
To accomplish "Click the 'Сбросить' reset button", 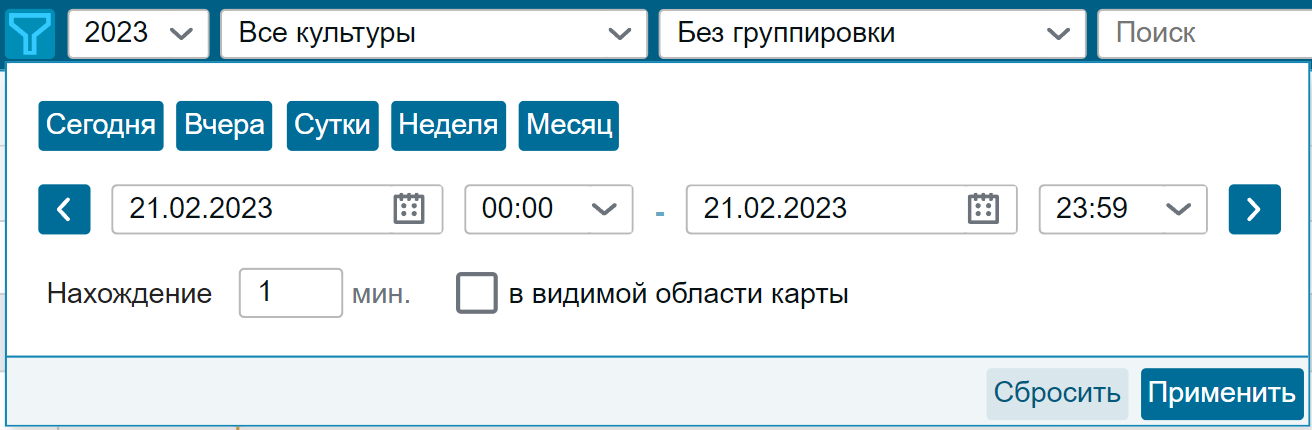I will pyautogui.click(x=1058, y=394).
